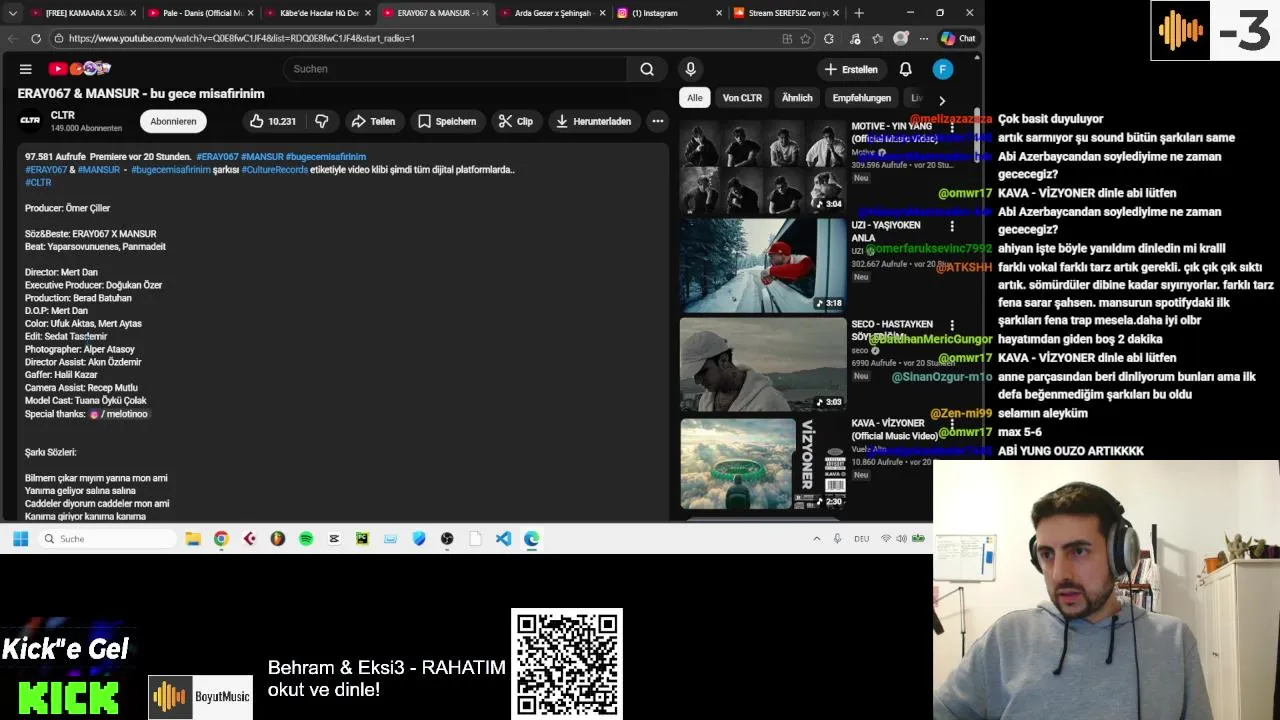
Task: Open the MOTIVE - YIN YANG thumbnail
Action: 763,166
